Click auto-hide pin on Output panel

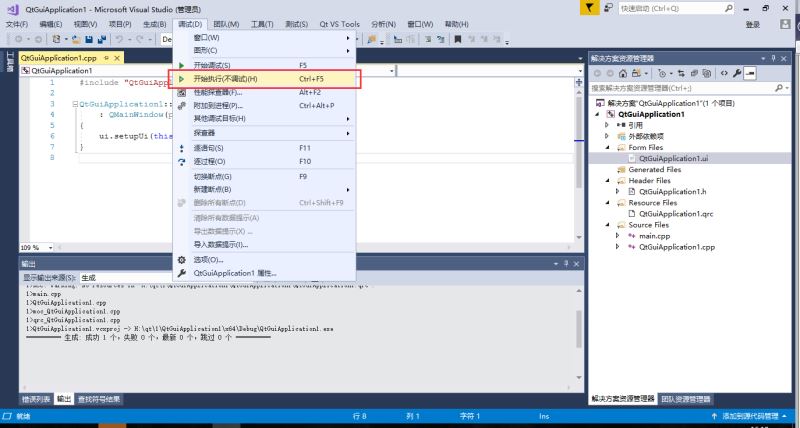point(566,264)
